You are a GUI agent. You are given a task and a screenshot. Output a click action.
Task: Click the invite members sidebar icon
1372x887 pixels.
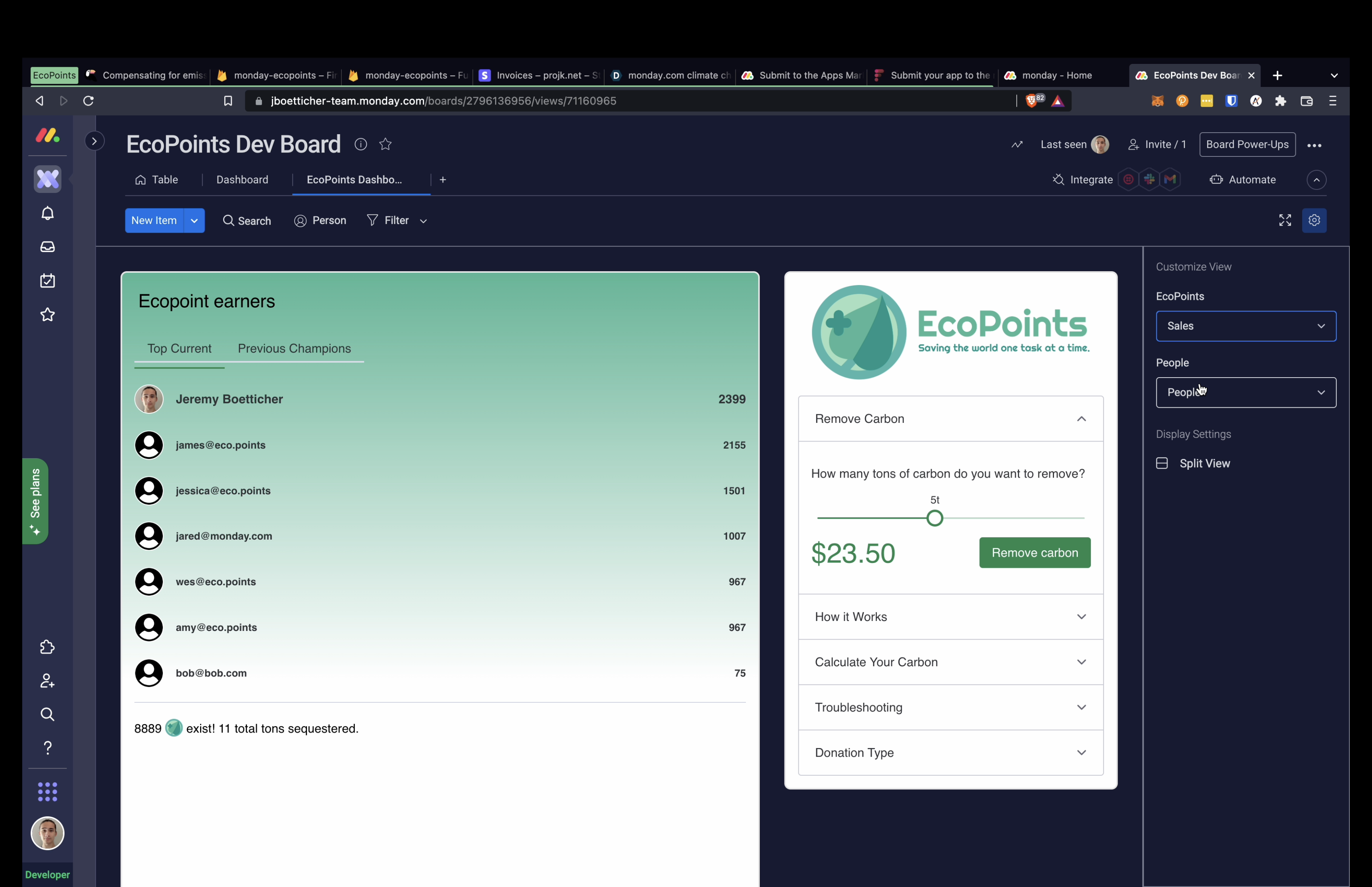click(x=47, y=681)
